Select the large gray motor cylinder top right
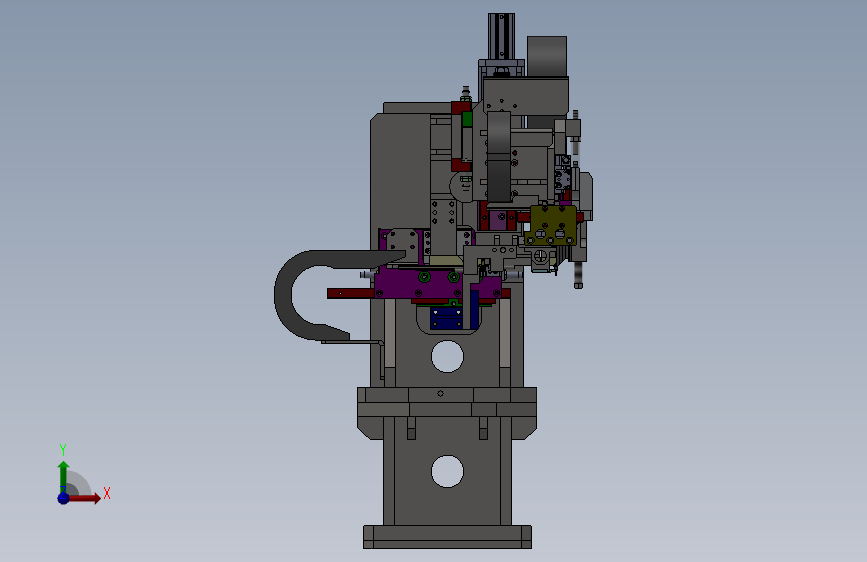Viewport: 867px width, 562px height. click(547, 56)
